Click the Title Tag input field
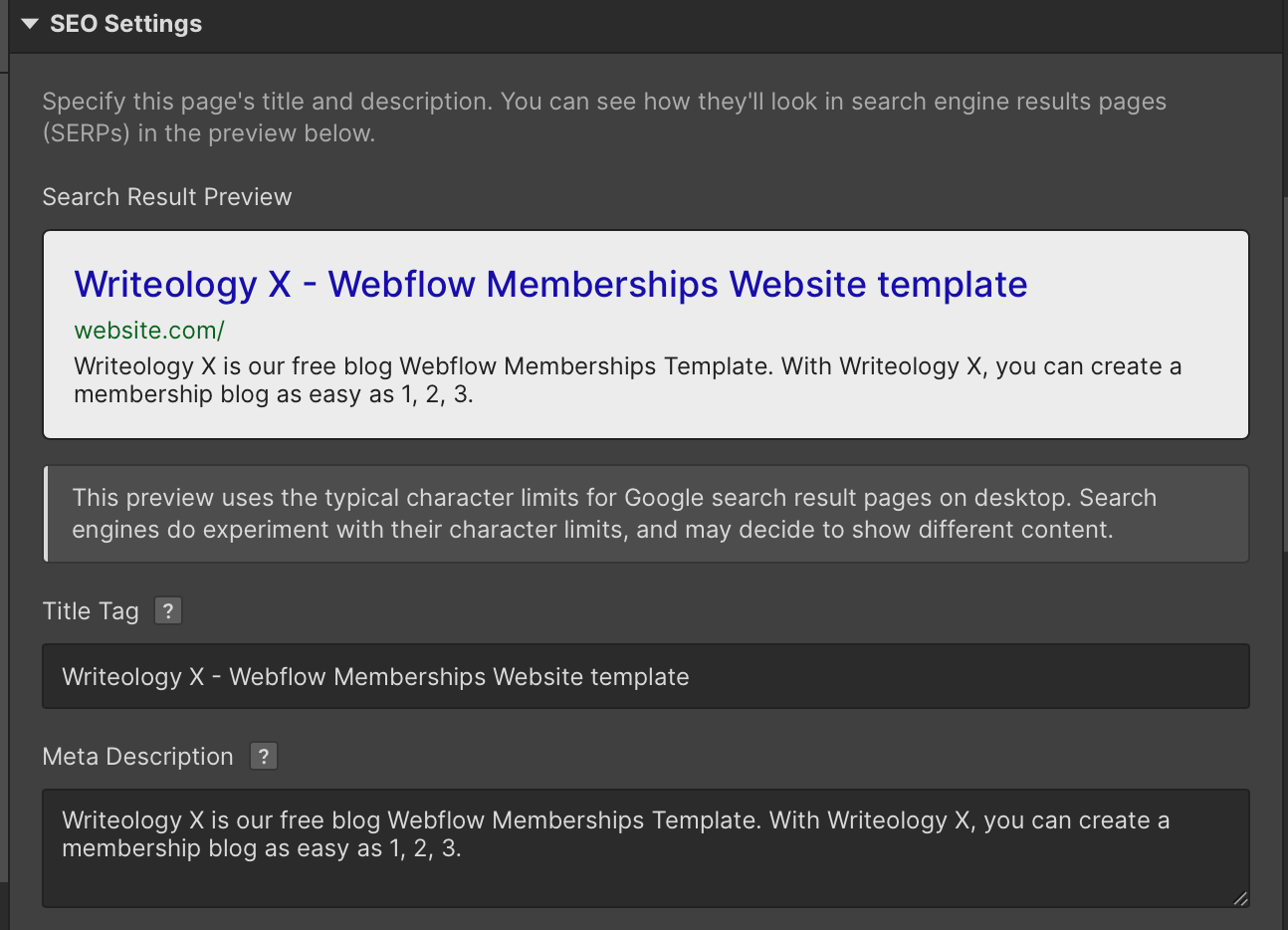This screenshot has width=1288, height=930. point(645,676)
